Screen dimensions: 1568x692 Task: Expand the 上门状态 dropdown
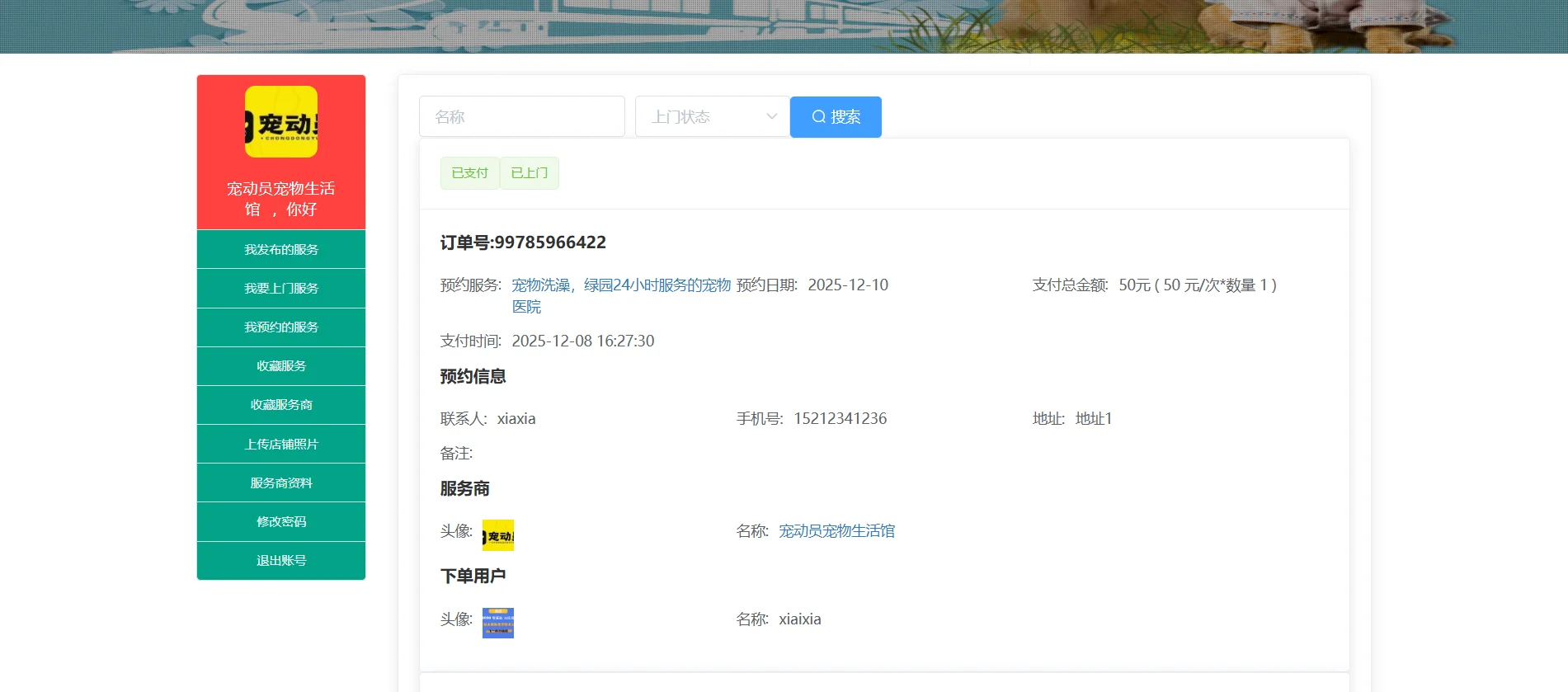713,116
